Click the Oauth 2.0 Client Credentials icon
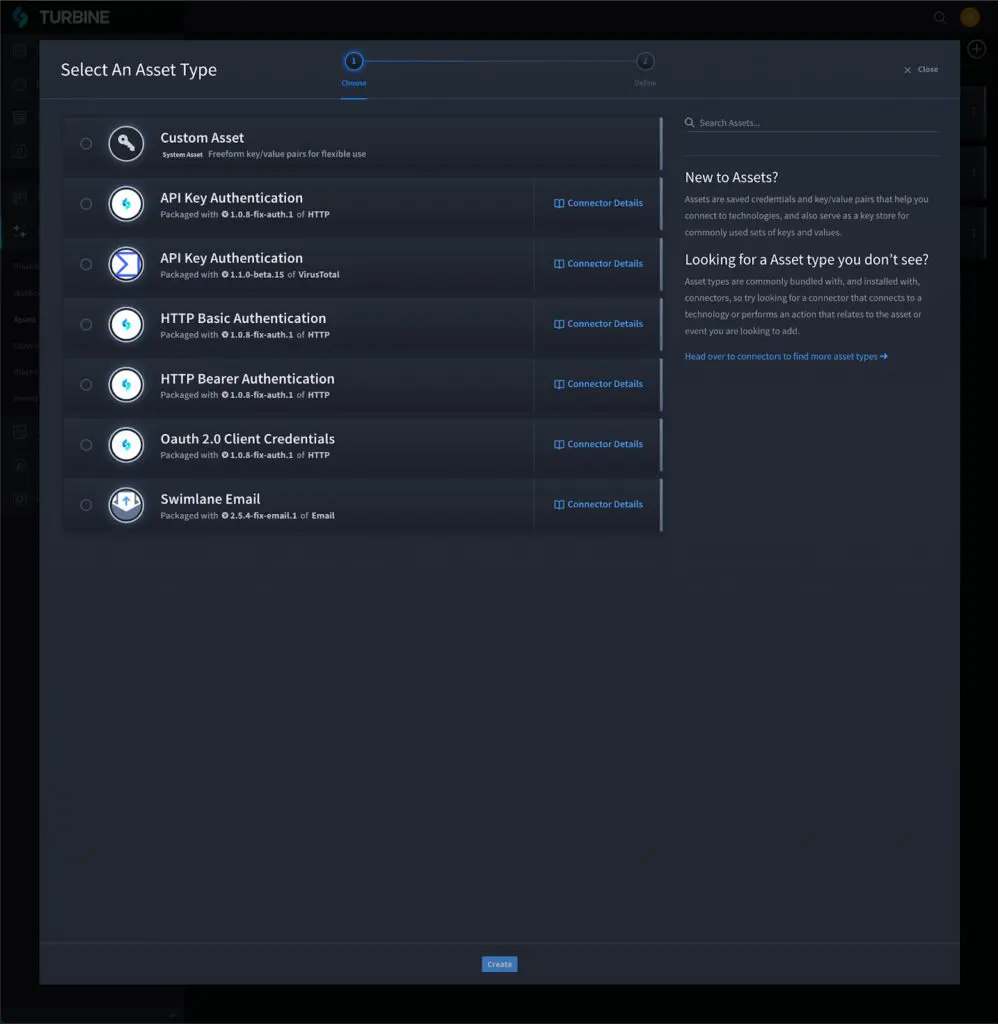998x1024 pixels. tap(126, 444)
